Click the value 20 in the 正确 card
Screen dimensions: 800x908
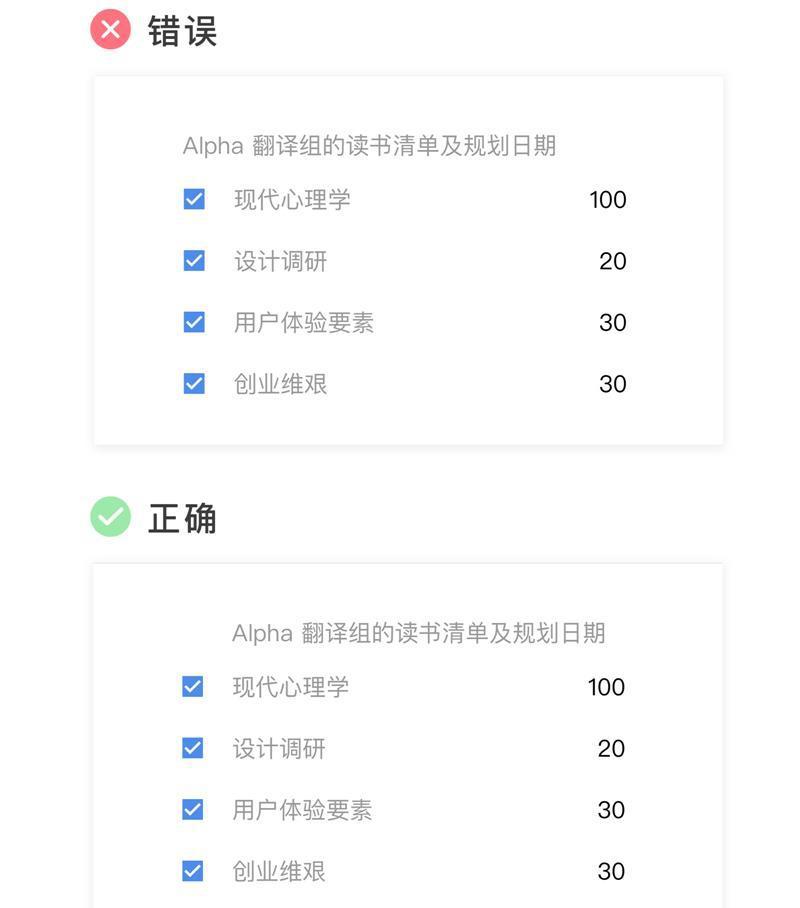coord(611,749)
